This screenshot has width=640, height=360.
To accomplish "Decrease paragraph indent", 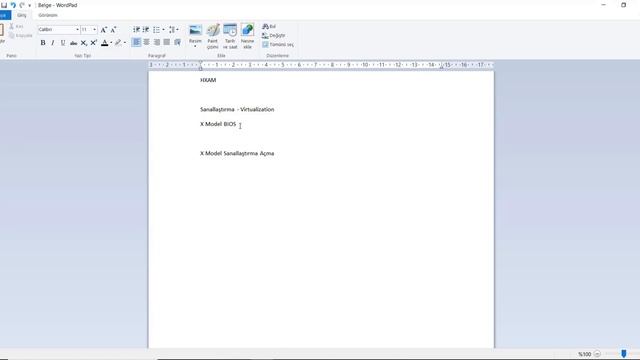I will 136,29.
